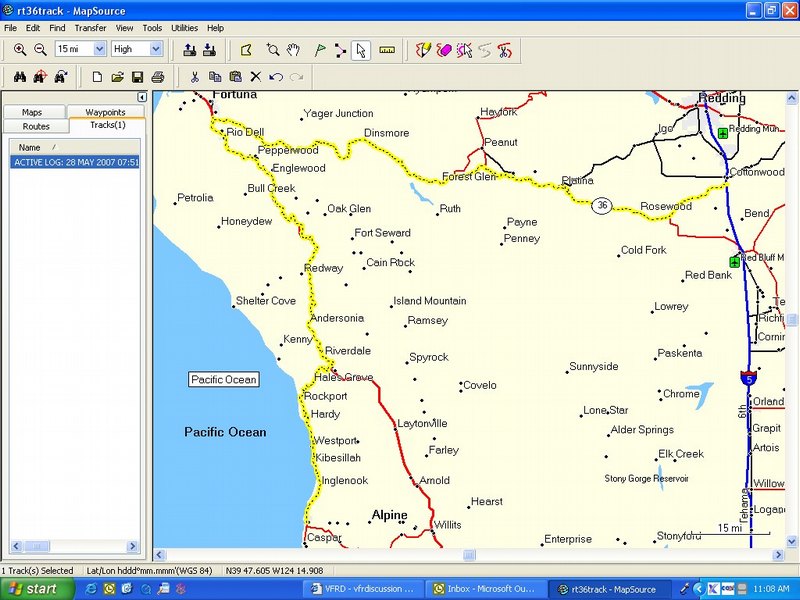Toggle the Selection arrow tool
The width and height of the screenshot is (800, 600).
(x=361, y=49)
